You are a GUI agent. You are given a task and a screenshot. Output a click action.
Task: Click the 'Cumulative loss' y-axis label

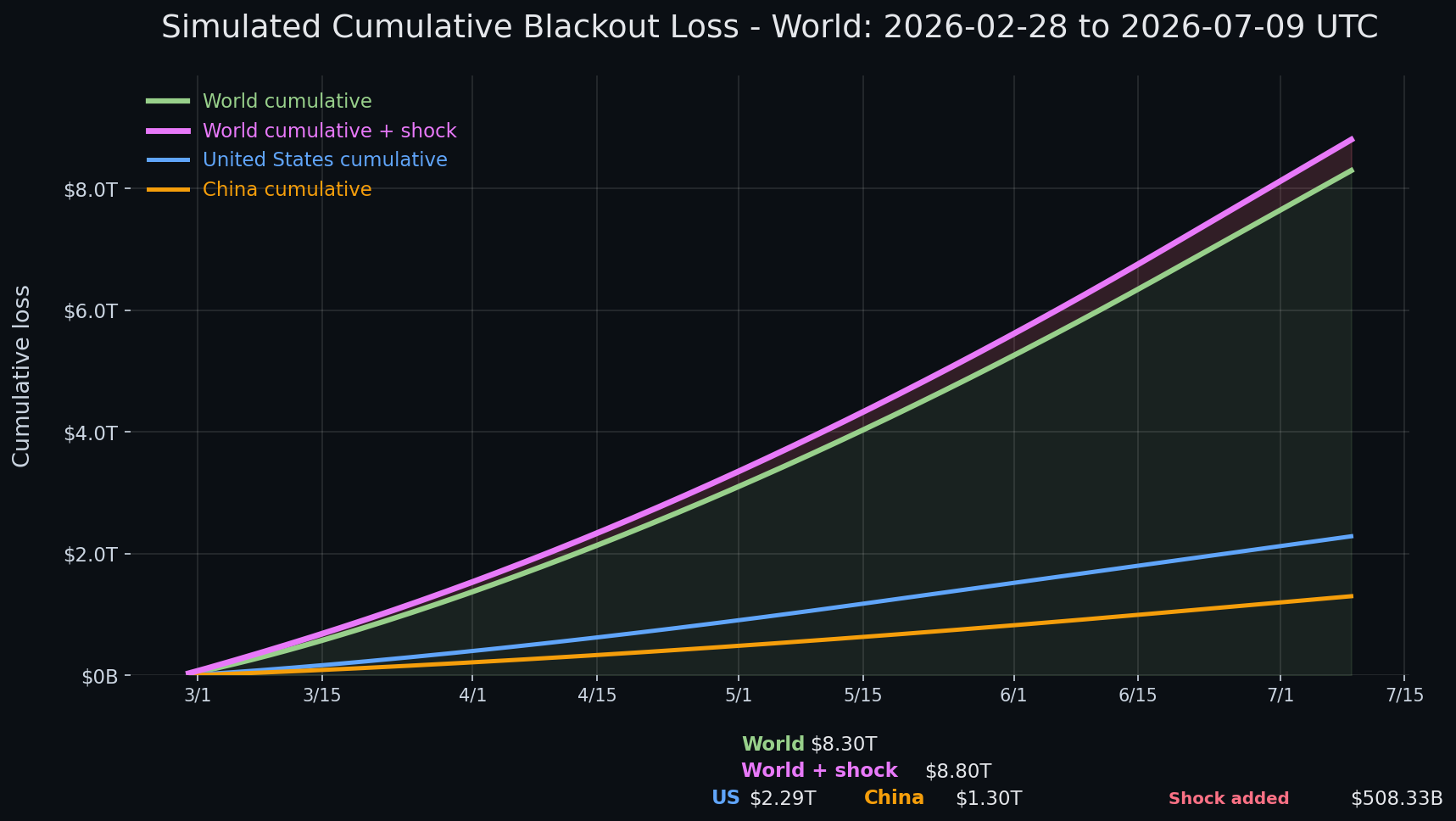pyautogui.click(x=21, y=376)
